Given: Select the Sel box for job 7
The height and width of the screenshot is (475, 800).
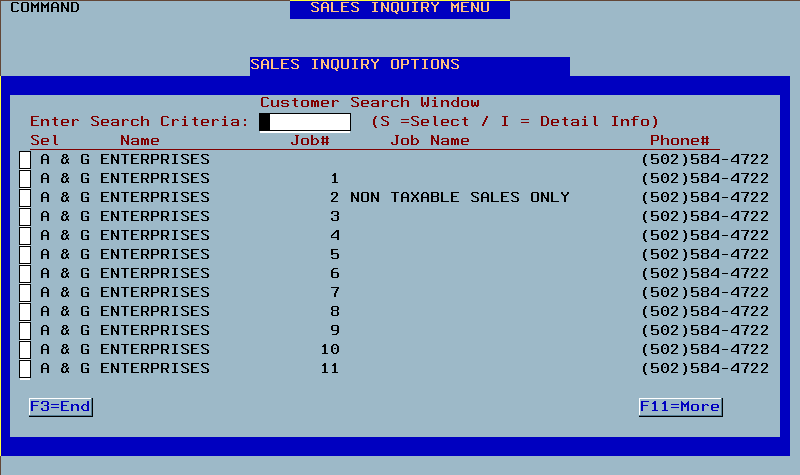Looking at the screenshot, I should click(25, 292).
